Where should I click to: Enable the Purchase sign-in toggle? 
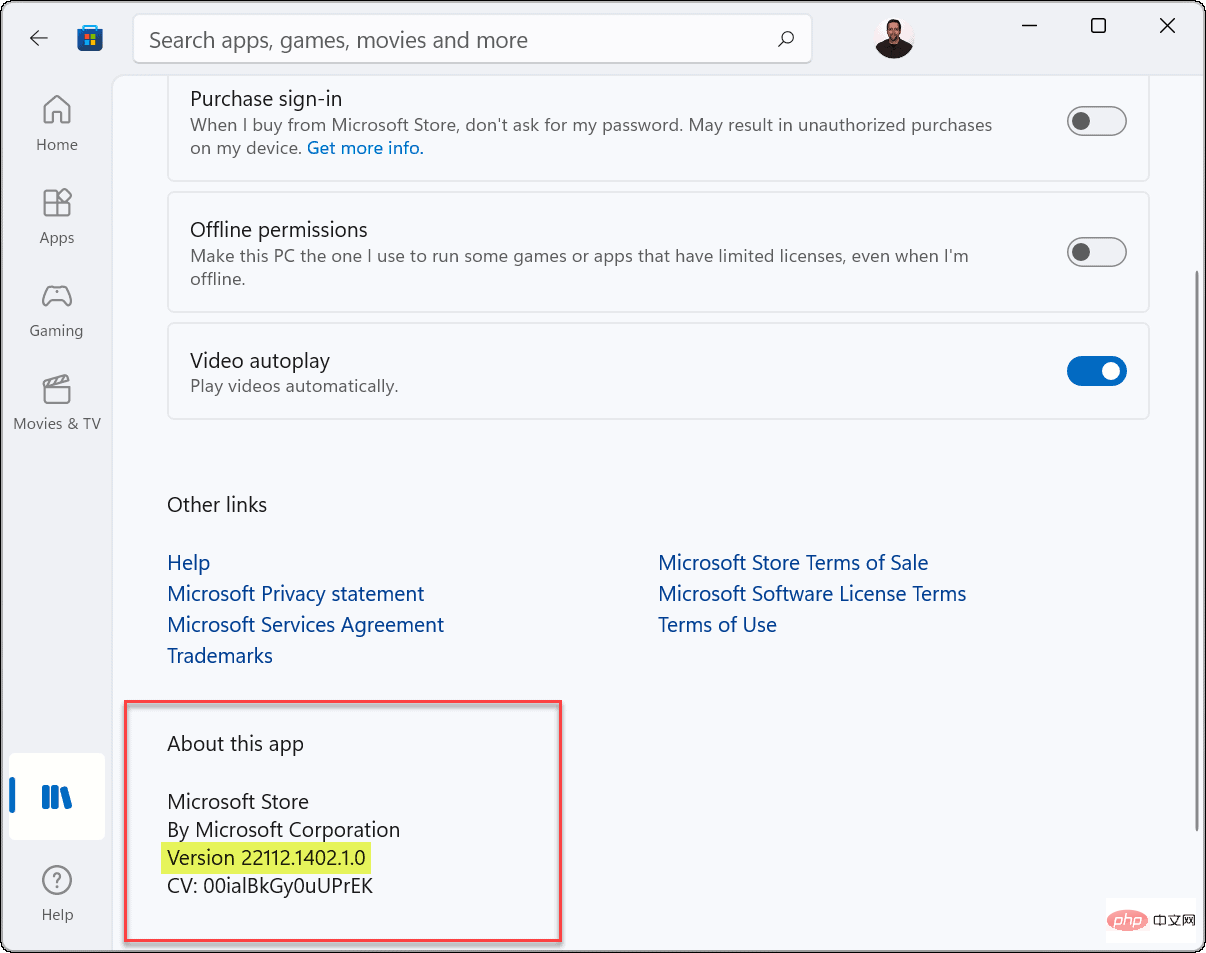[1097, 122]
